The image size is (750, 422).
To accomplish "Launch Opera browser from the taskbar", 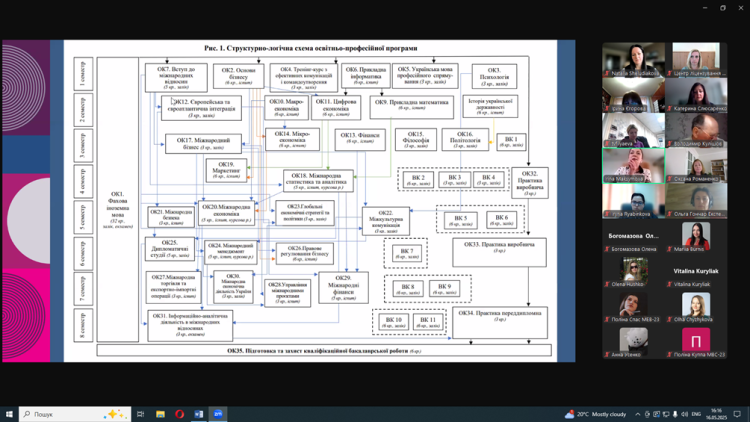I will [x=180, y=414].
